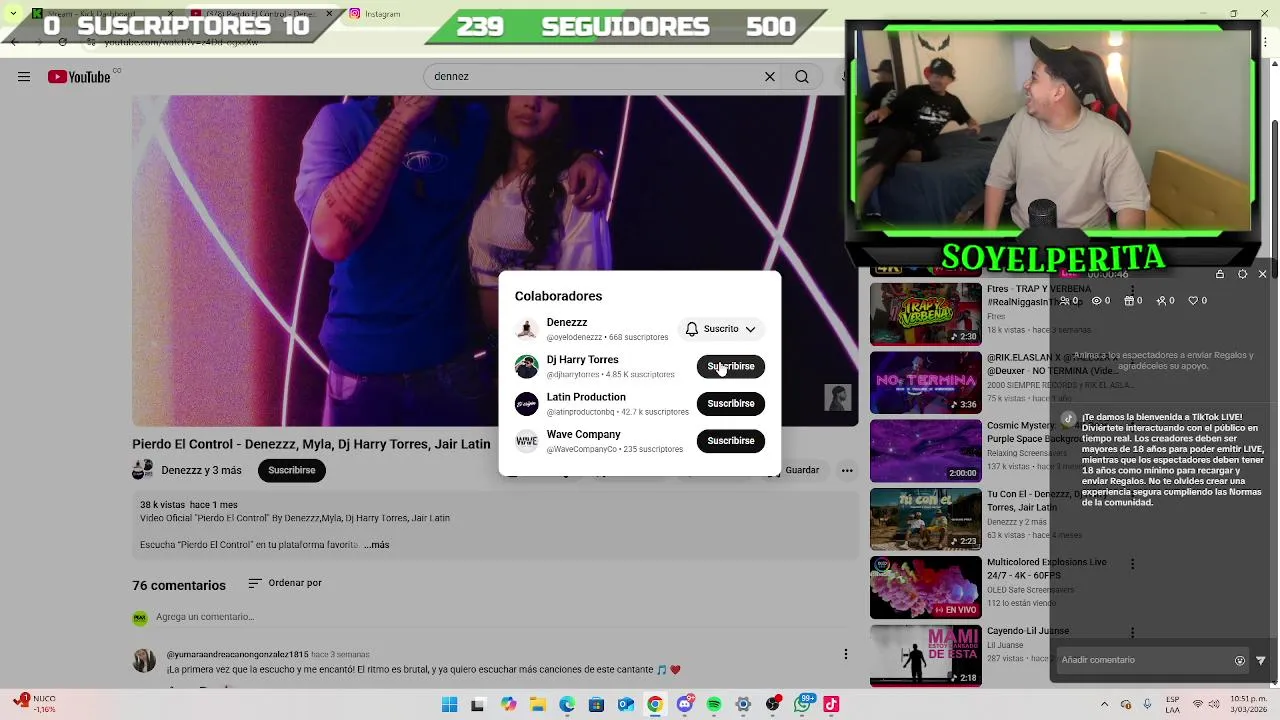
Task: Click the eye views counter in TikTok panel
Action: (1101, 300)
